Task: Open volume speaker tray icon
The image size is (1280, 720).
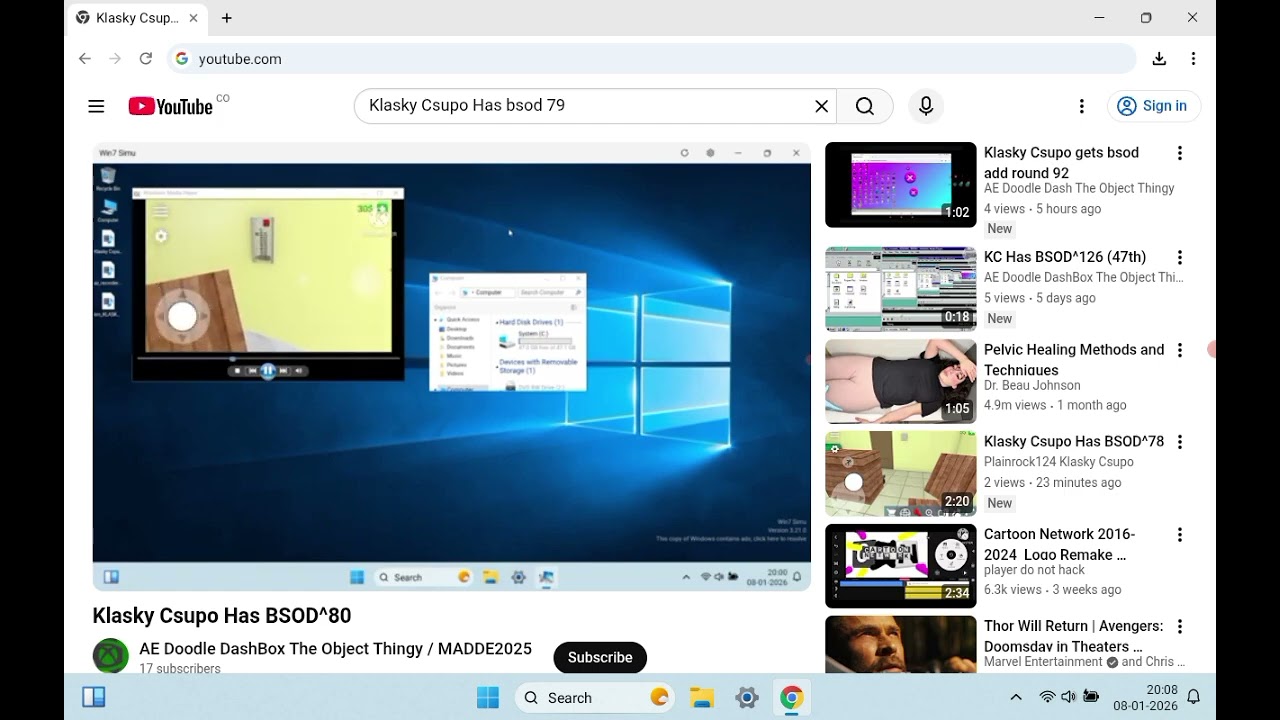Action: pos(1068,697)
